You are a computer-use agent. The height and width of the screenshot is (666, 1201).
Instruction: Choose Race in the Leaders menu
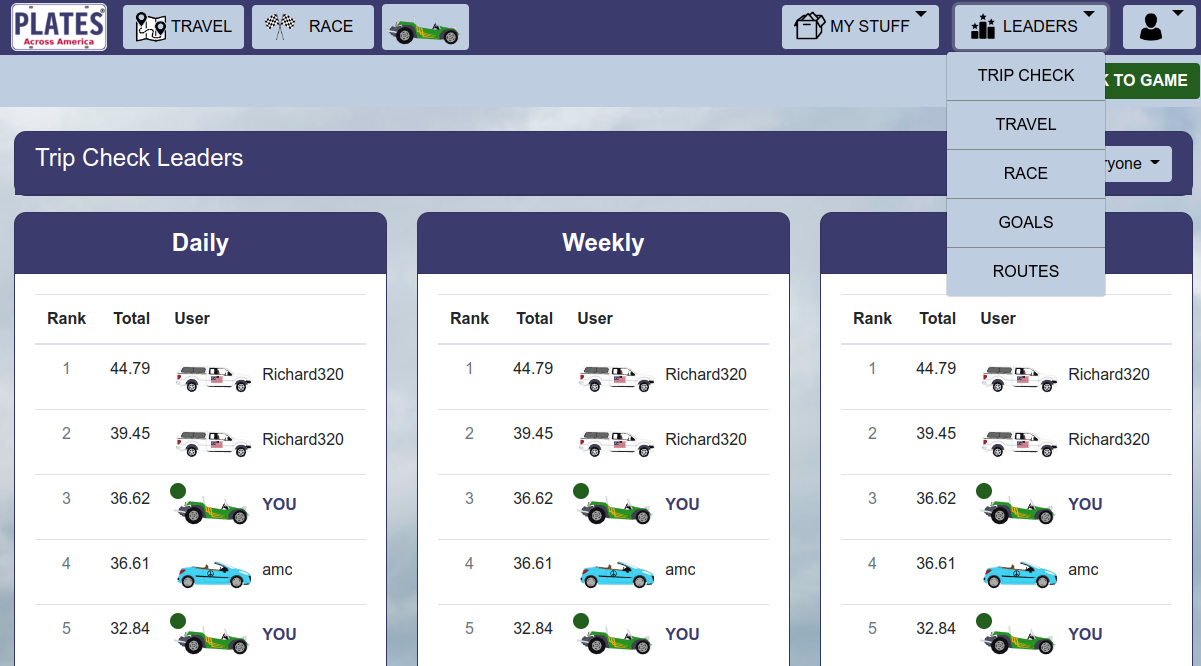[1025, 174]
